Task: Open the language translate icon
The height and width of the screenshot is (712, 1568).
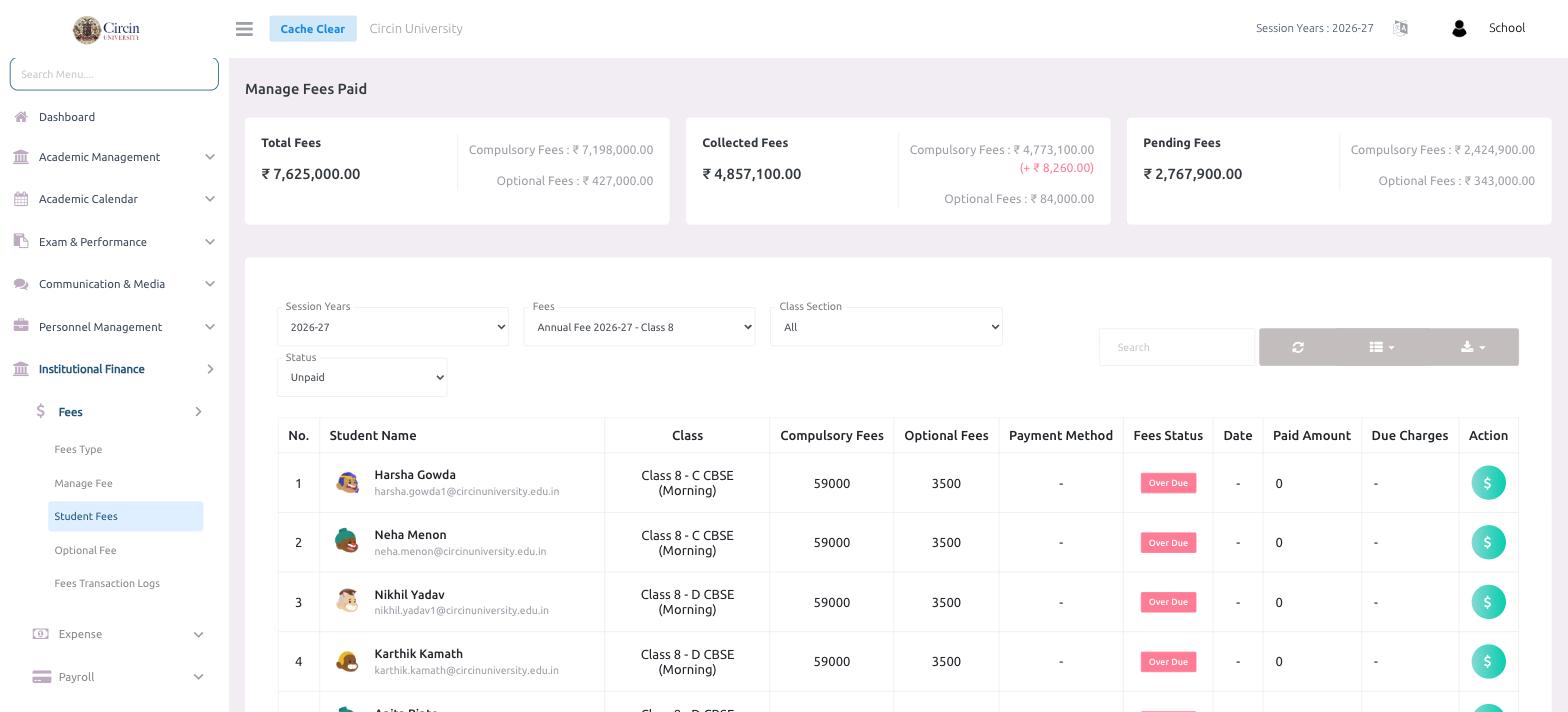Action: [1400, 28]
